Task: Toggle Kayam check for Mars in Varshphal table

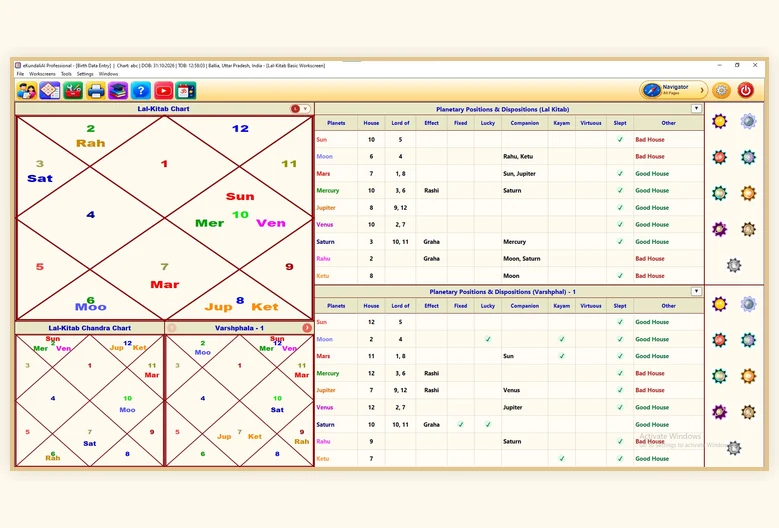Action: (561, 356)
